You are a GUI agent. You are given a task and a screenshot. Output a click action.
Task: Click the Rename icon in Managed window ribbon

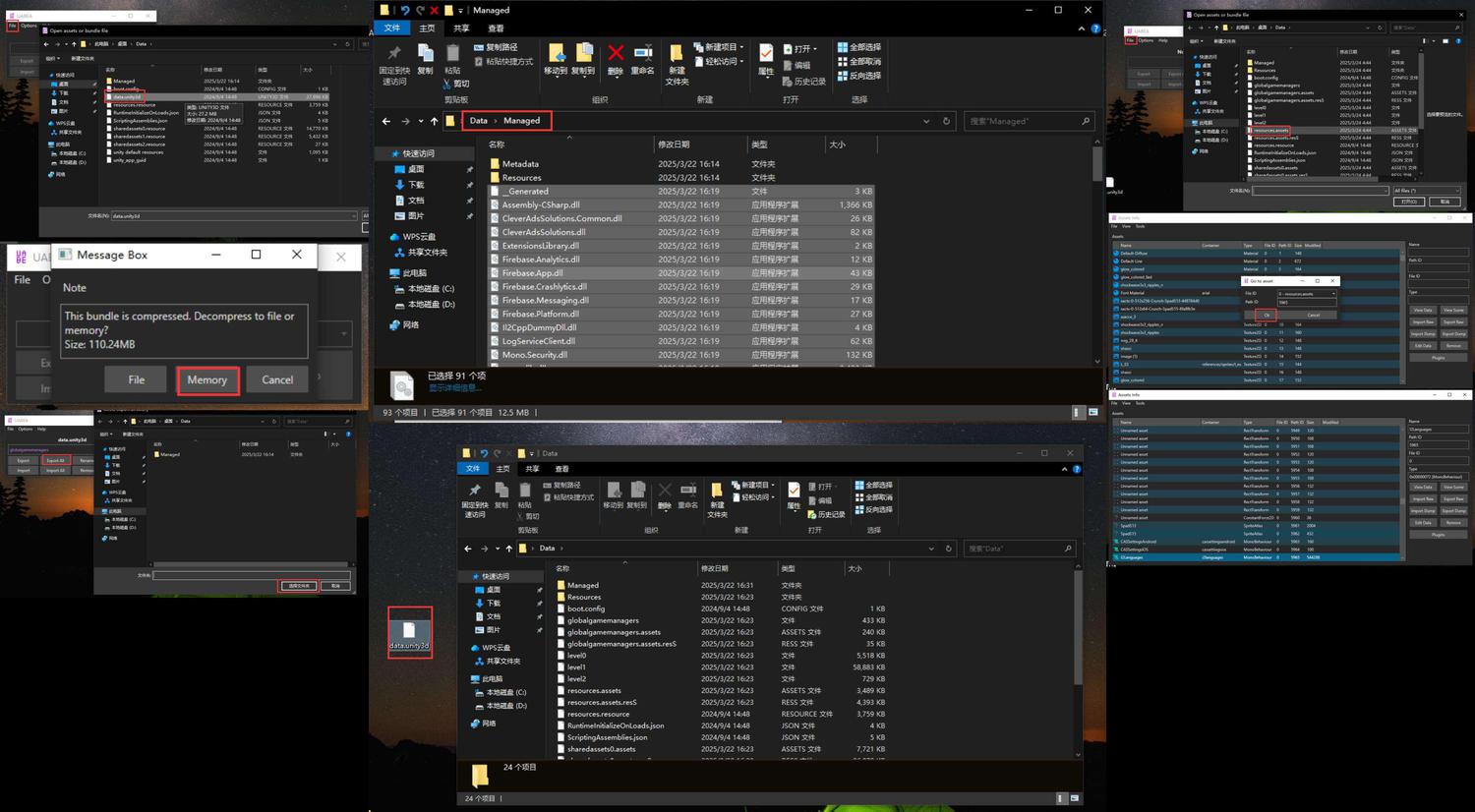click(x=642, y=59)
